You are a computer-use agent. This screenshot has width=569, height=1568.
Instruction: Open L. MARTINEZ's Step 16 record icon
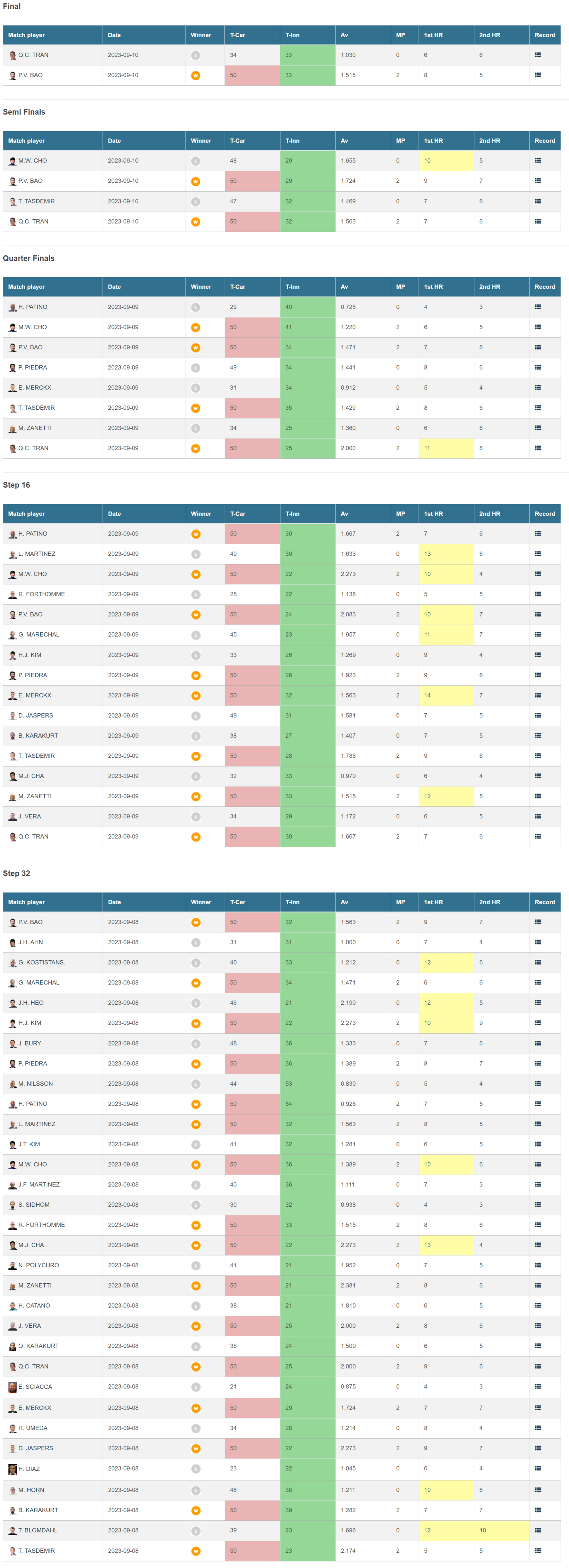(x=537, y=554)
